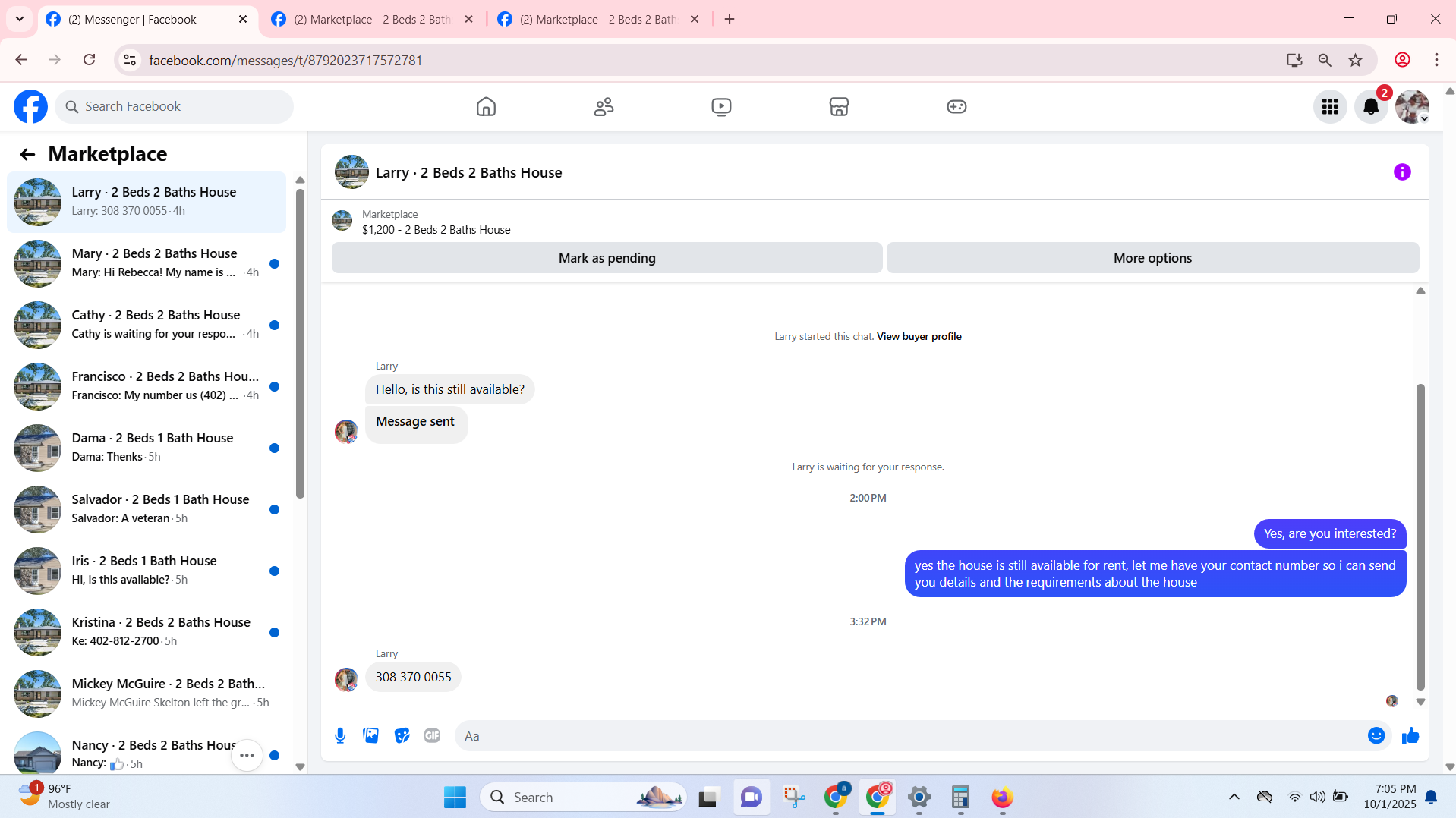Viewport: 1456px width, 818px height.
Task: Open the Marketplace storefront icon
Action: (839, 107)
